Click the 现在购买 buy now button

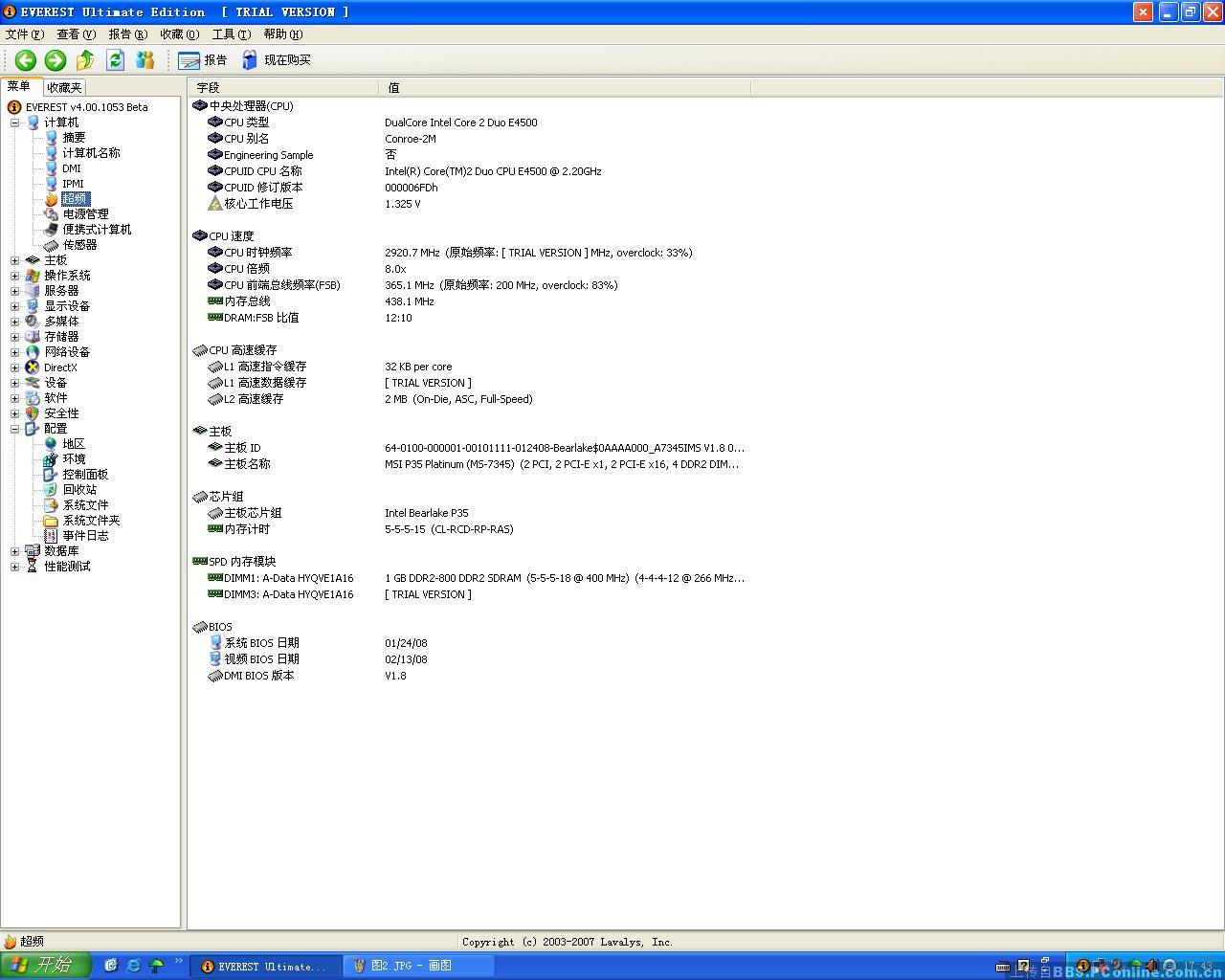coord(277,60)
